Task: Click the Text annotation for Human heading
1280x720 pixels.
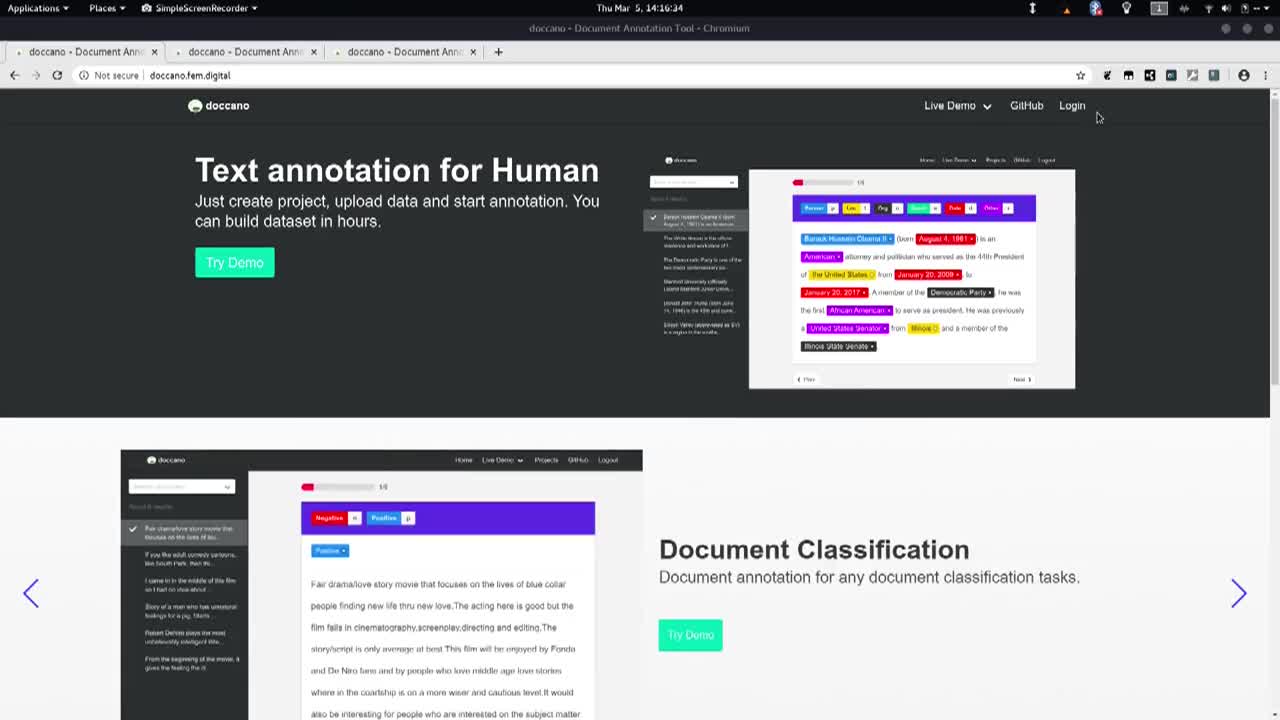Action: (396, 170)
